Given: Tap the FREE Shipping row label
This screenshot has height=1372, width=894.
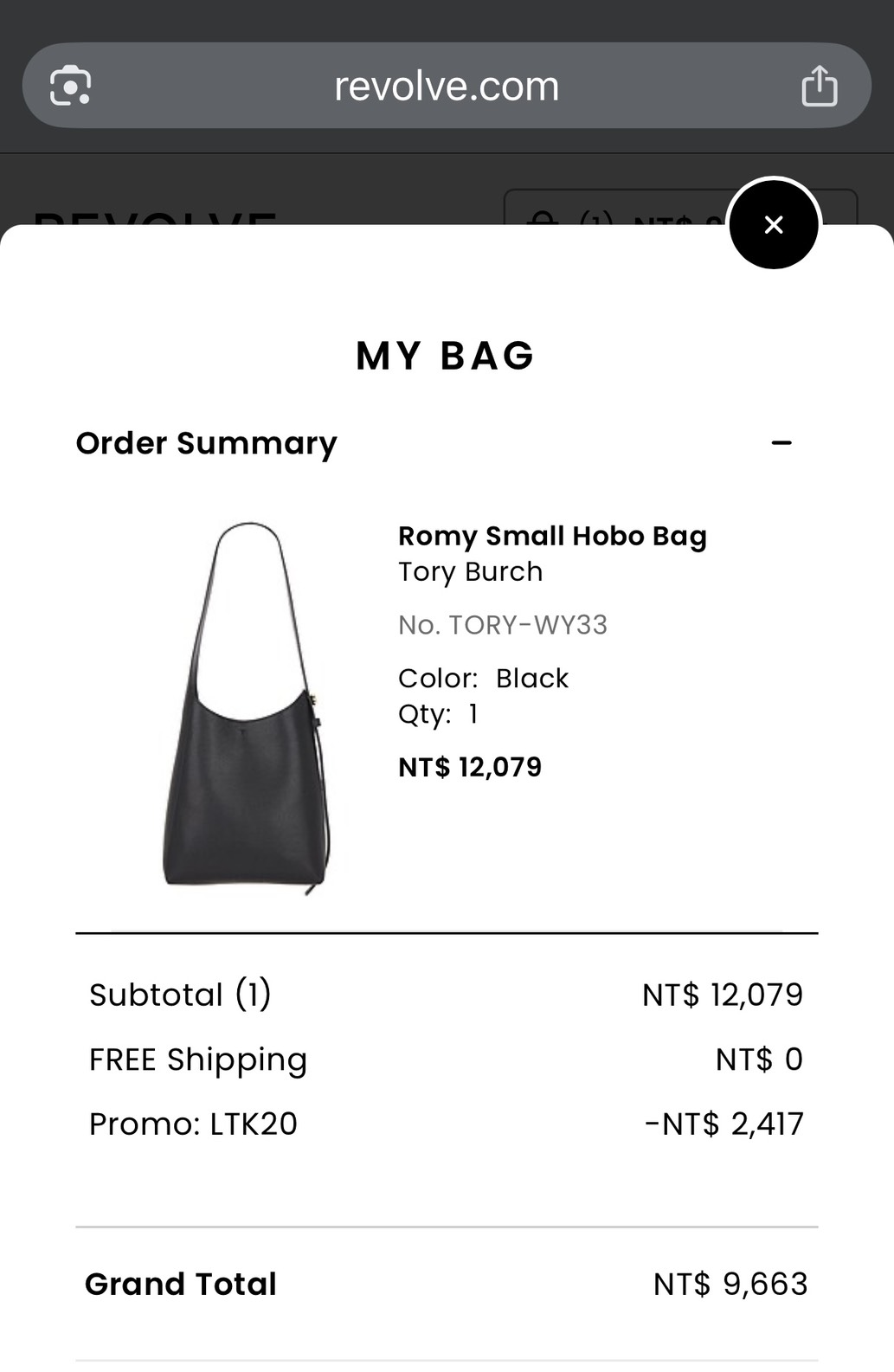Looking at the screenshot, I should (198, 1060).
